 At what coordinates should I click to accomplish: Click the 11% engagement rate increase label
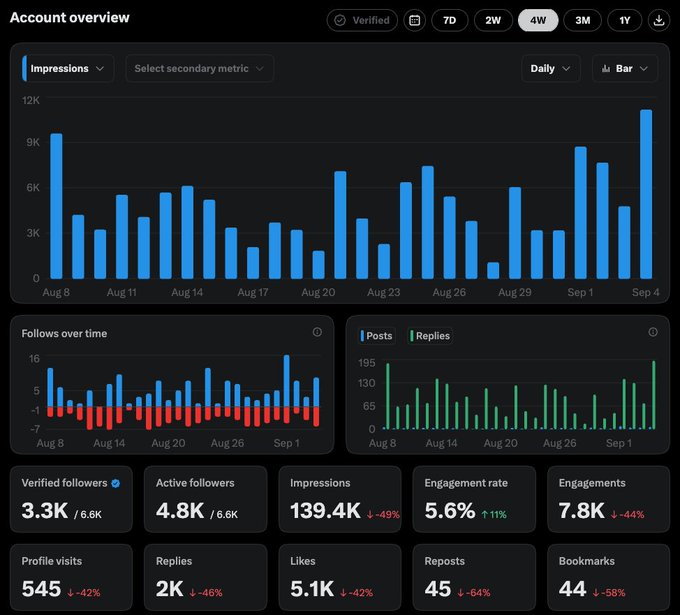click(494, 515)
